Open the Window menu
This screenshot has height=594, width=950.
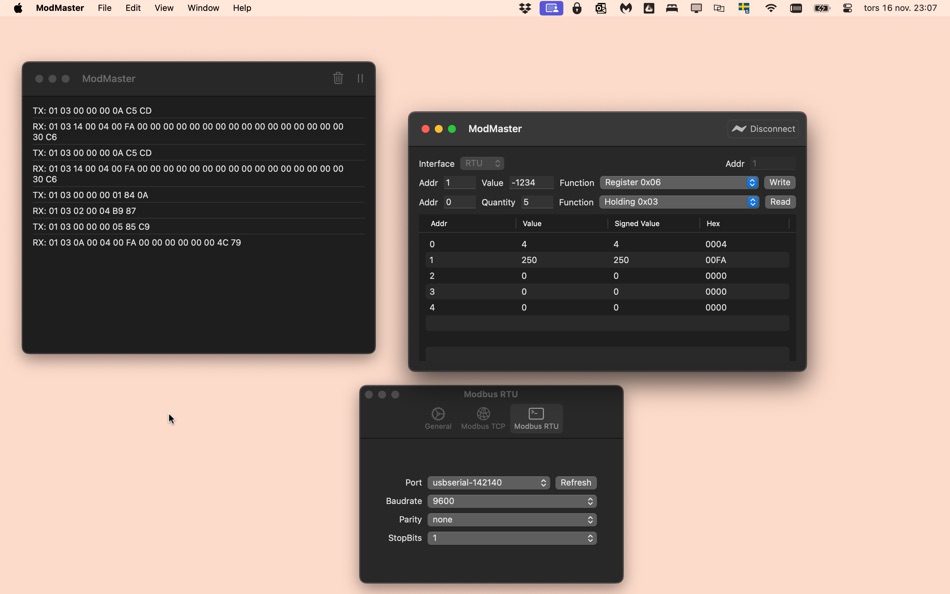coord(203,8)
